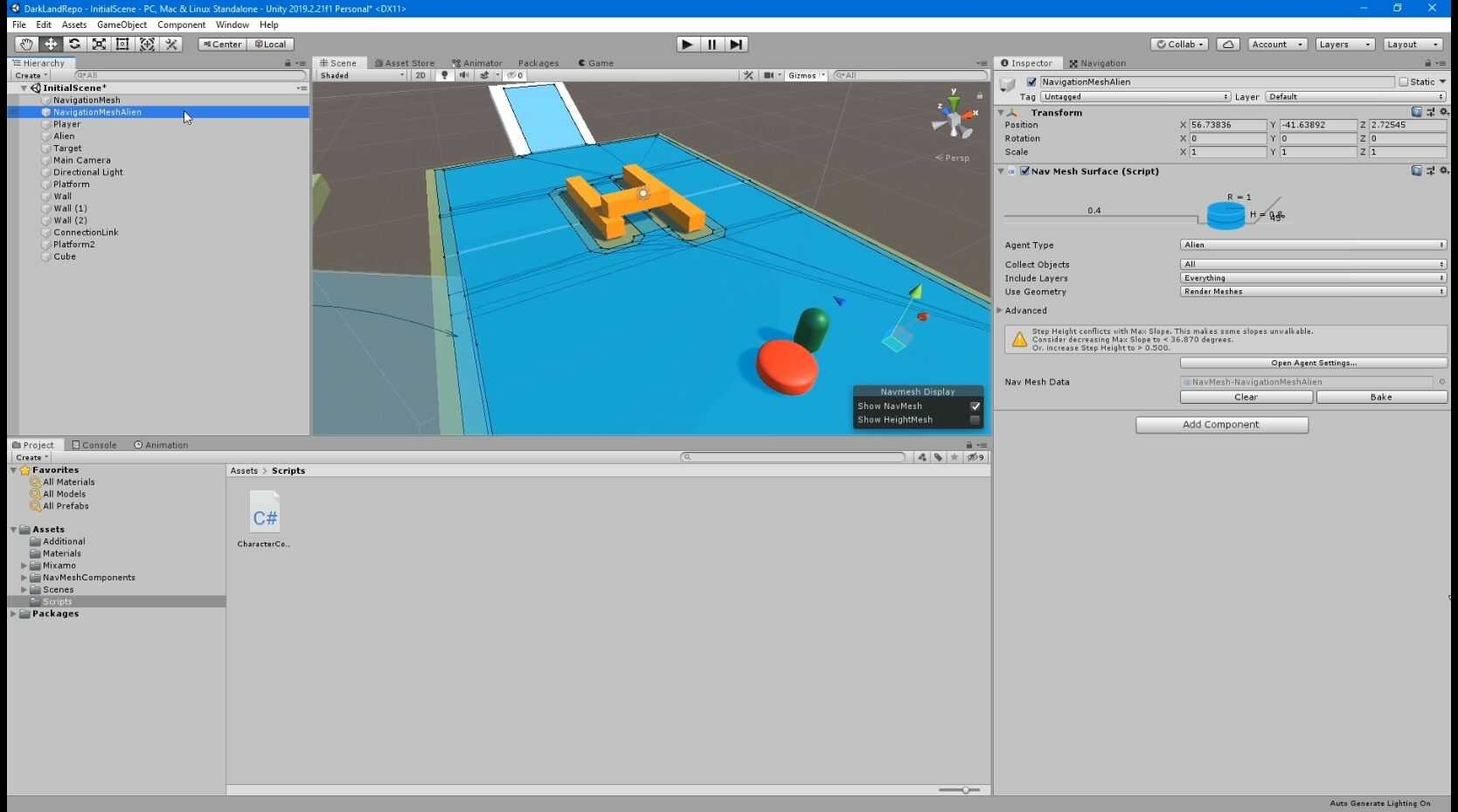Lock the Inspector panel

(1428, 63)
